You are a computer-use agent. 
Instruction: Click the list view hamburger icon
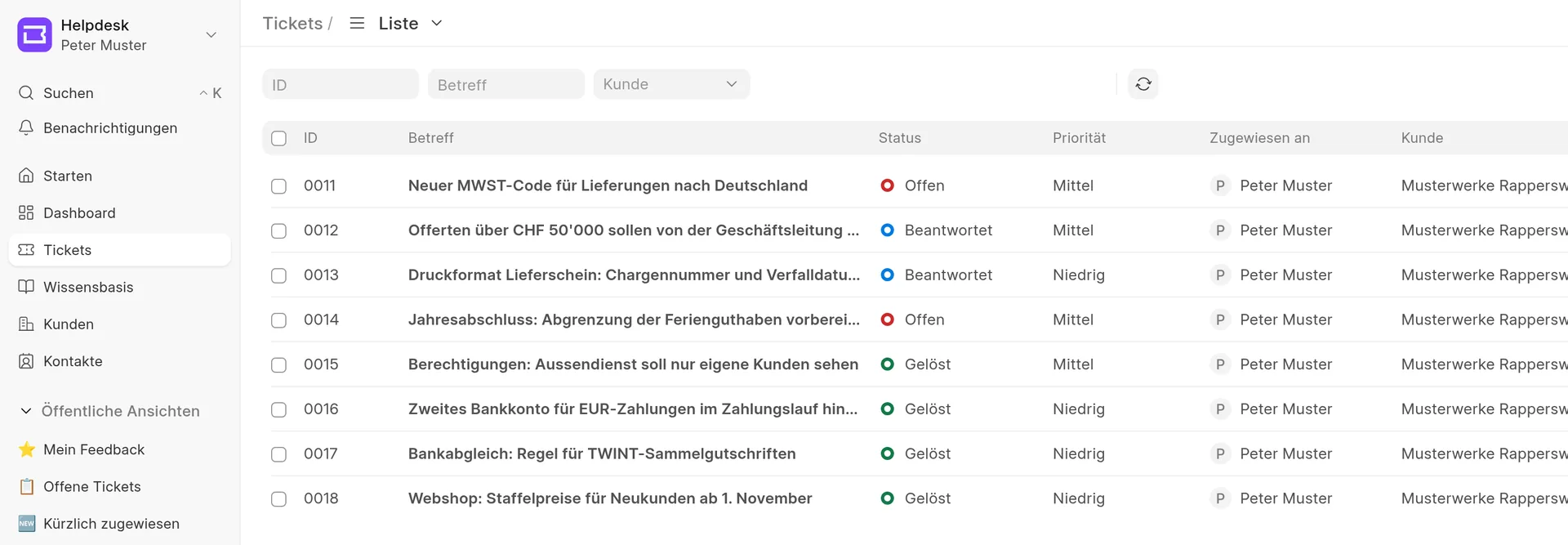[x=357, y=23]
